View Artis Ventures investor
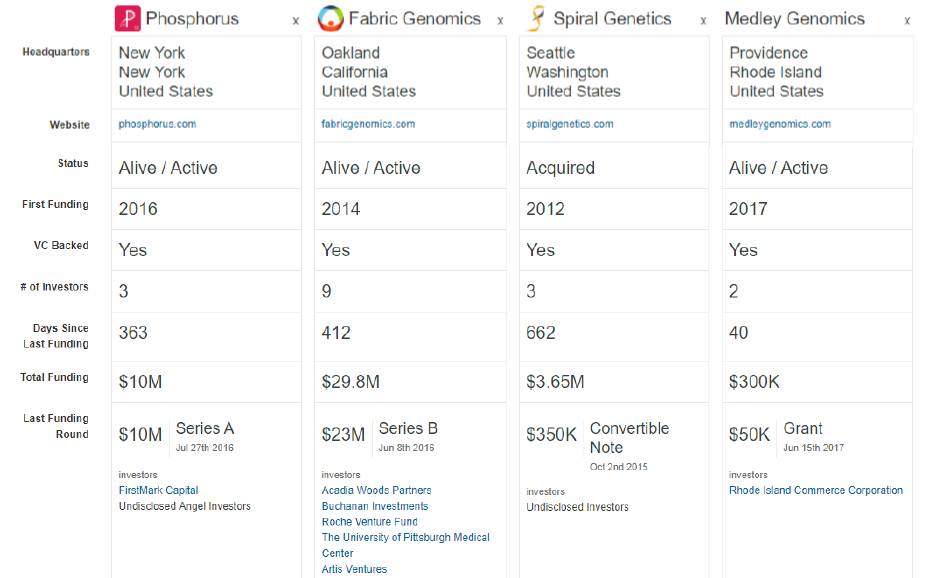The width and height of the screenshot is (927, 578). tap(354, 570)
